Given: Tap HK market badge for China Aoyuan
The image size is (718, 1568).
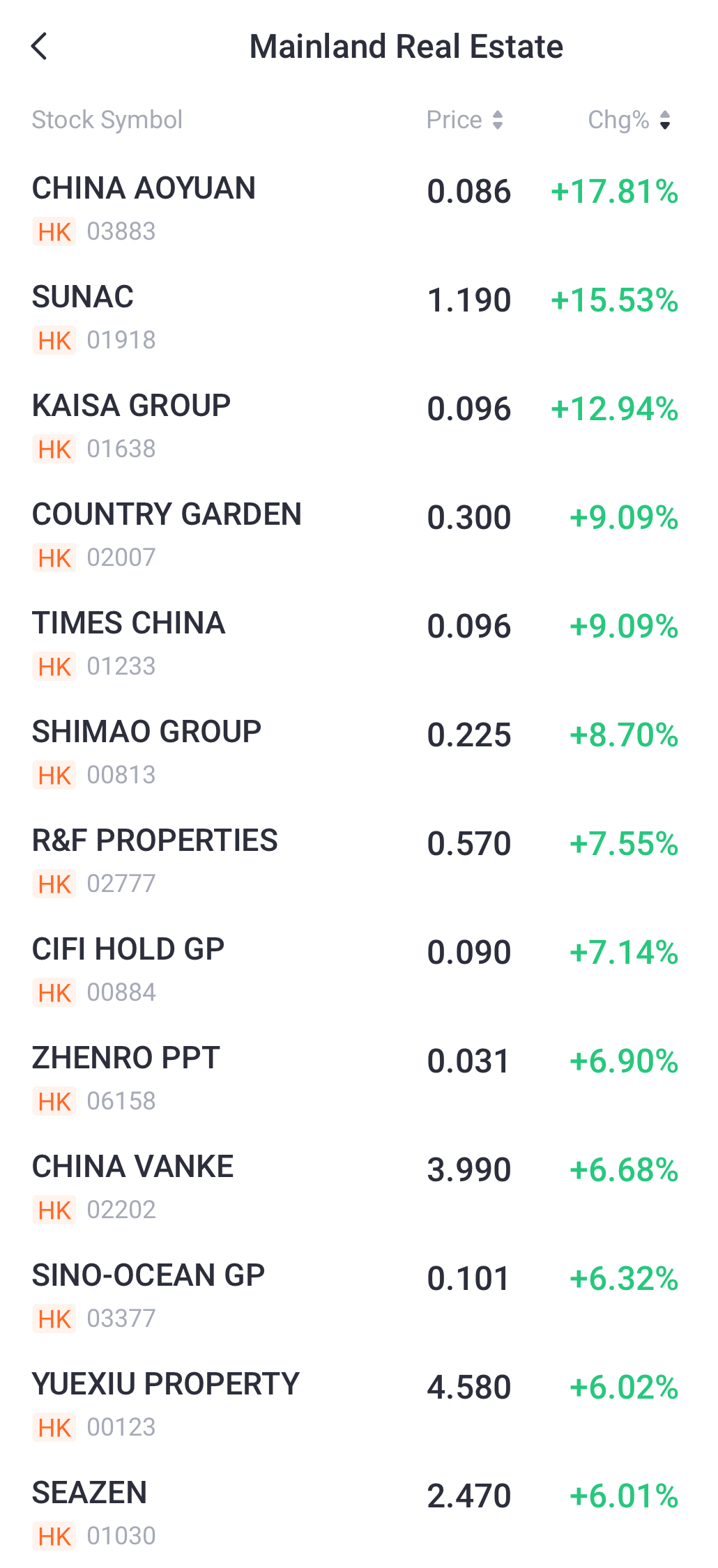Looking at the screenshot, I should [x=54, y=232].
